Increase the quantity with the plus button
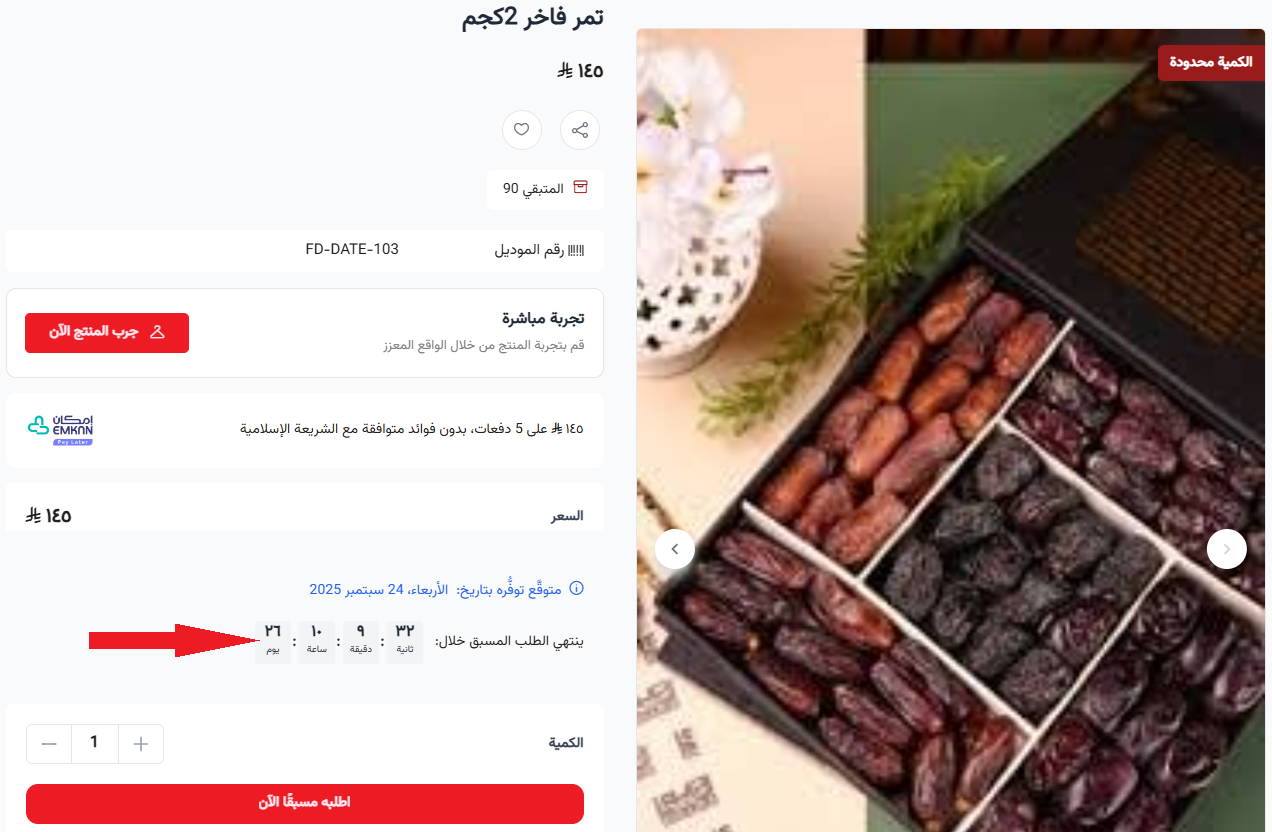This screenshot has width=1272, height=832. click(141, 744)
